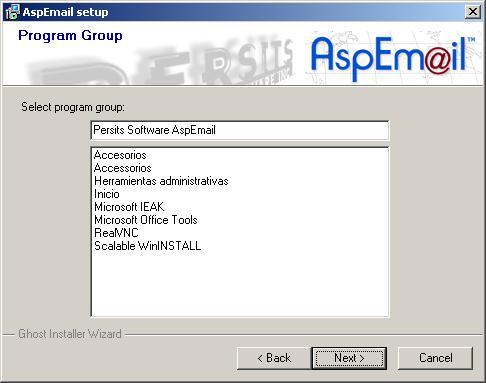The image size is (486, 383).
Task: Cancel the installation
Action: point(435,358)
